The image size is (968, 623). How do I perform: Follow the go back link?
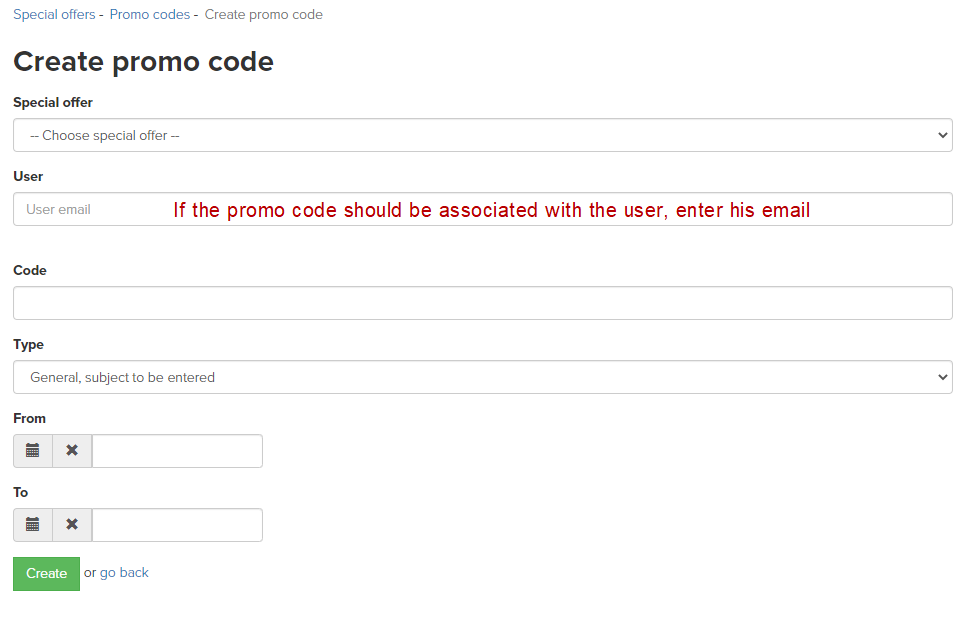[124, 573]
